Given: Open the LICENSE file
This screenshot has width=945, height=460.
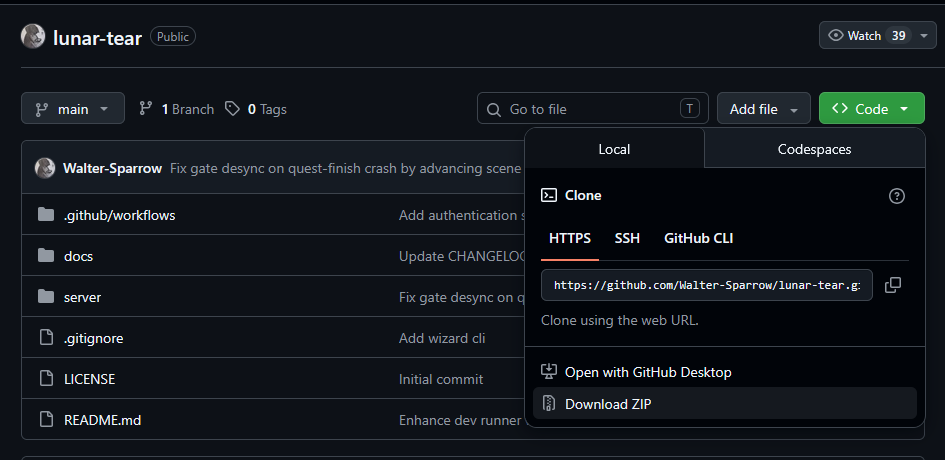Looking at the screenshot, I should 89,379.
